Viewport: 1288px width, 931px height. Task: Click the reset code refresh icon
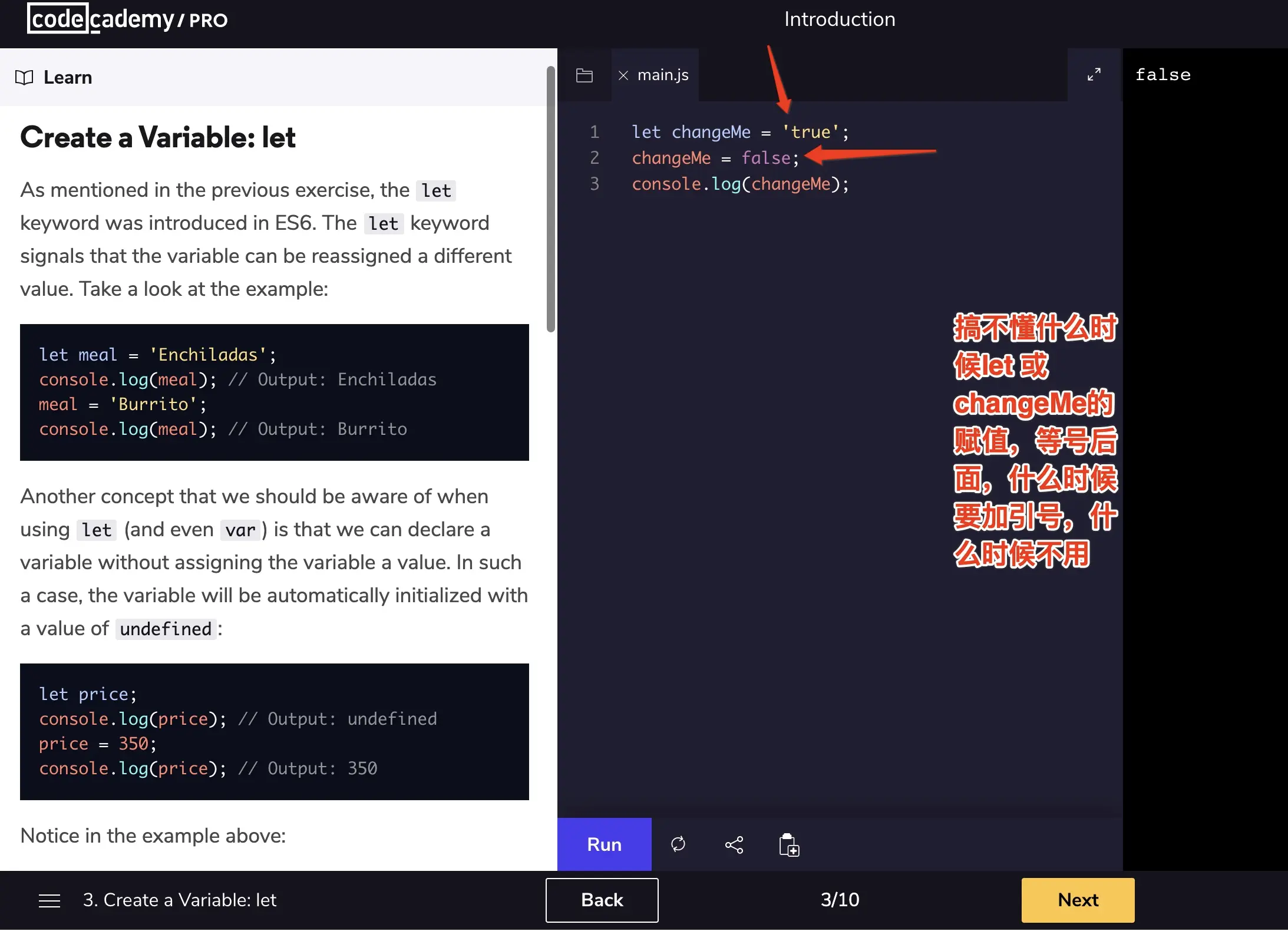coord(678,844)
